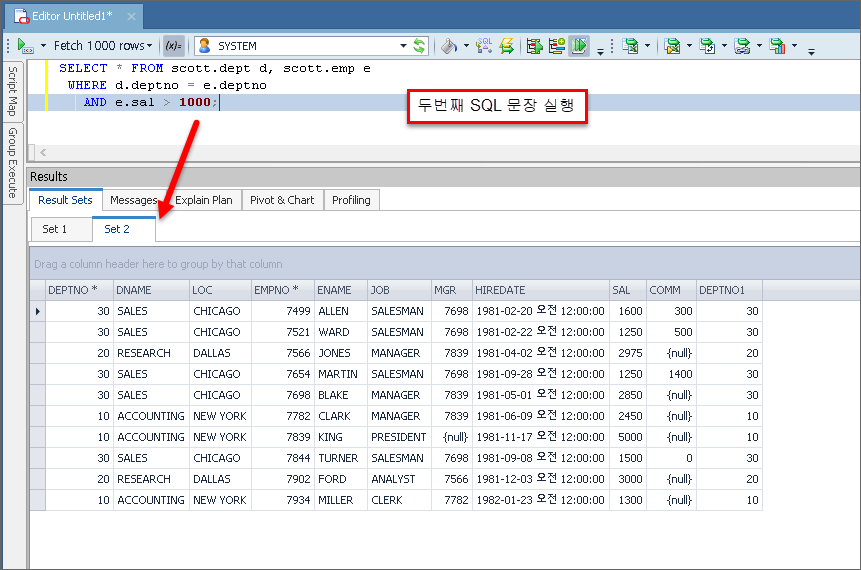Open dropdown beside grid copy icon

click(x=724, y=46)
